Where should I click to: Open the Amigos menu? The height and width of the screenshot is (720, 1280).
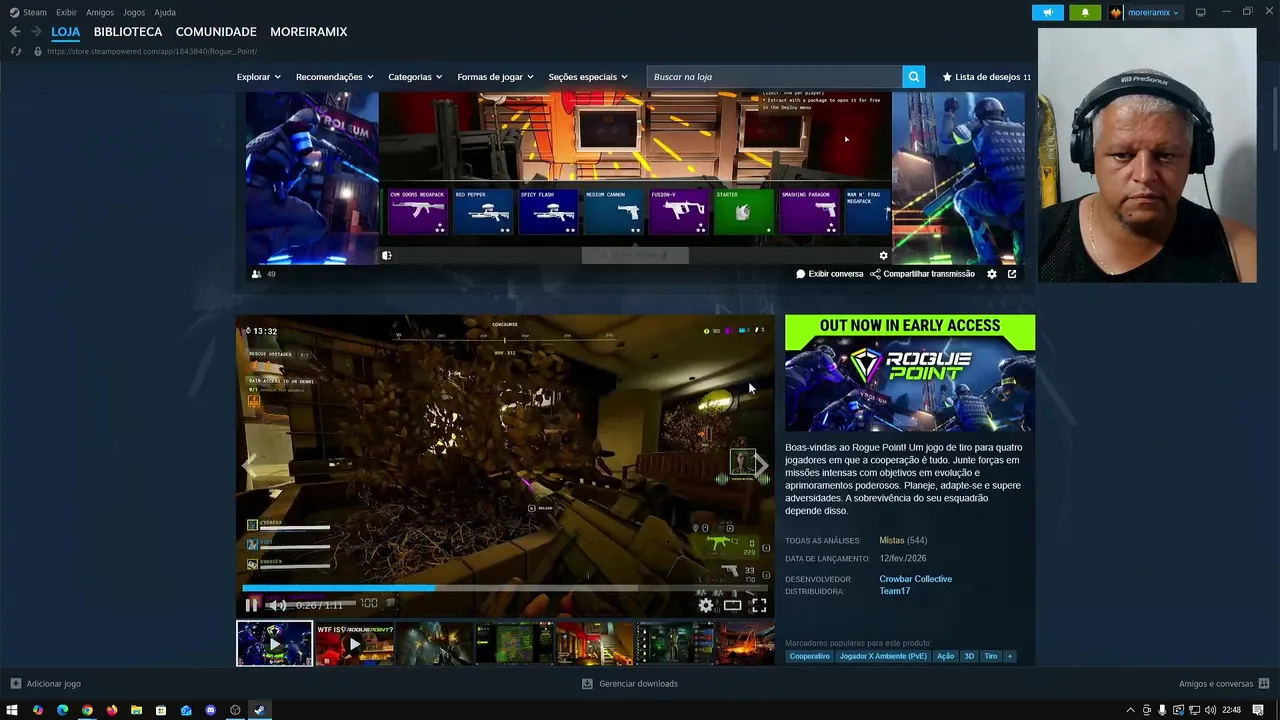pos(100,13)
